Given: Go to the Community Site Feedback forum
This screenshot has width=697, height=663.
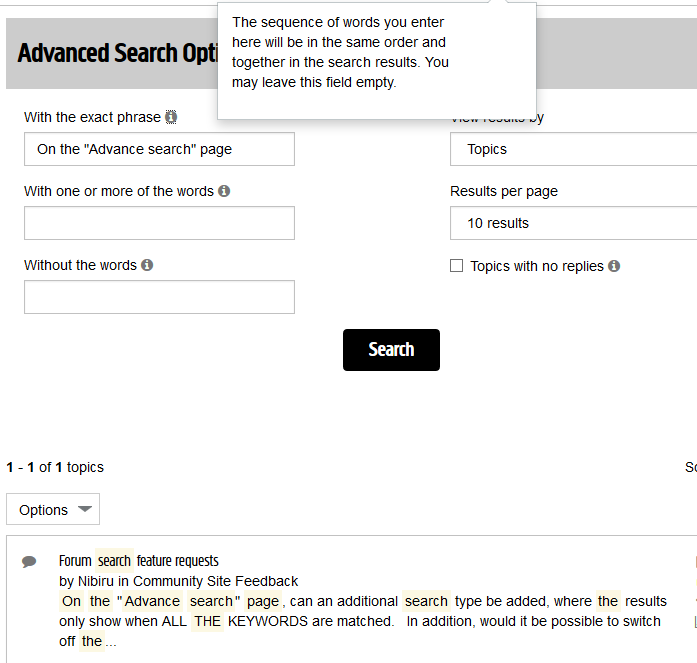Looking at the screenshot, I should [216, 581].
